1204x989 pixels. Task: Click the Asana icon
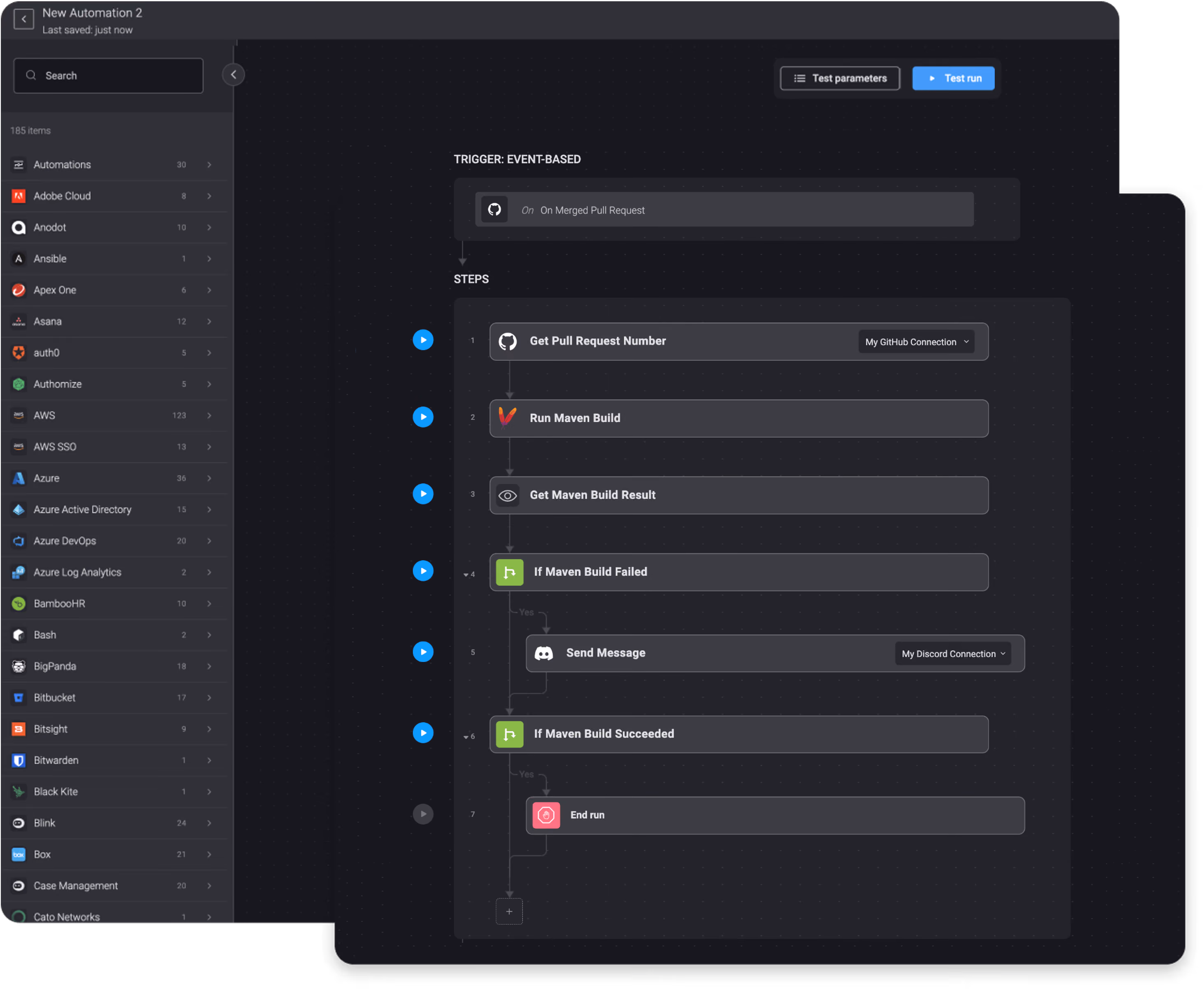[19, 321]
